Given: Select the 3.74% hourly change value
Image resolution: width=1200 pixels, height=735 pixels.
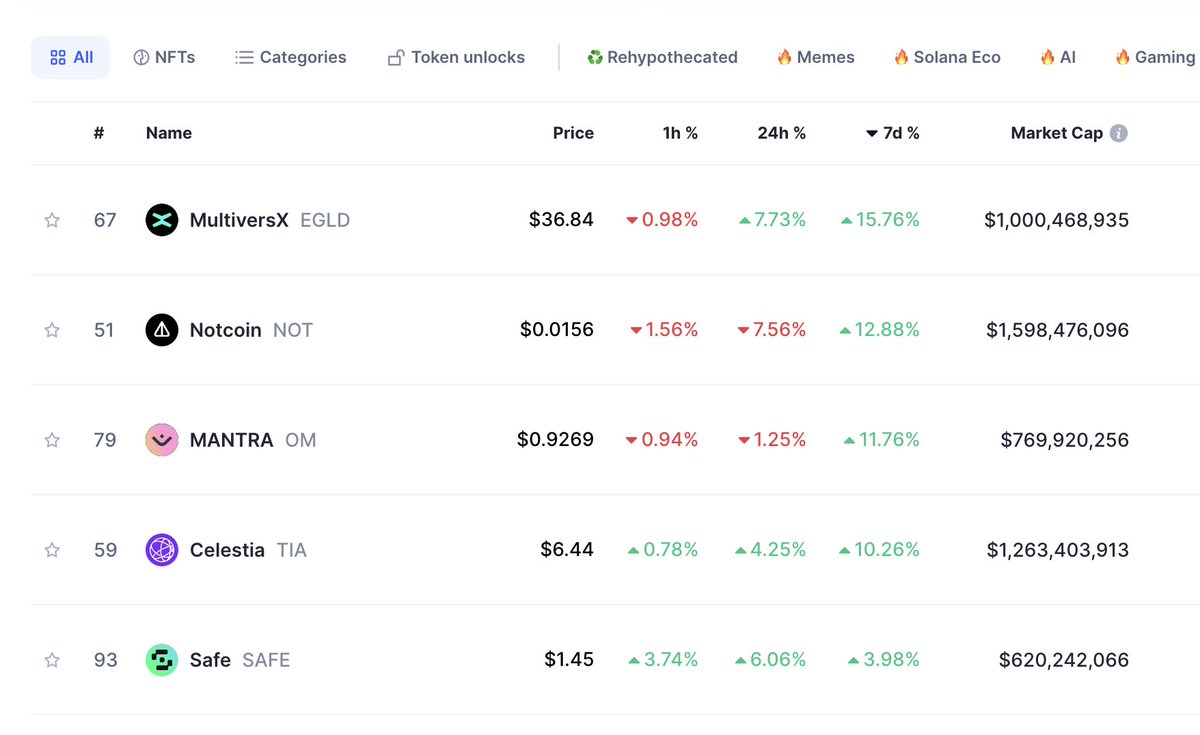Looking at the screenshot, I should (663, 660).
